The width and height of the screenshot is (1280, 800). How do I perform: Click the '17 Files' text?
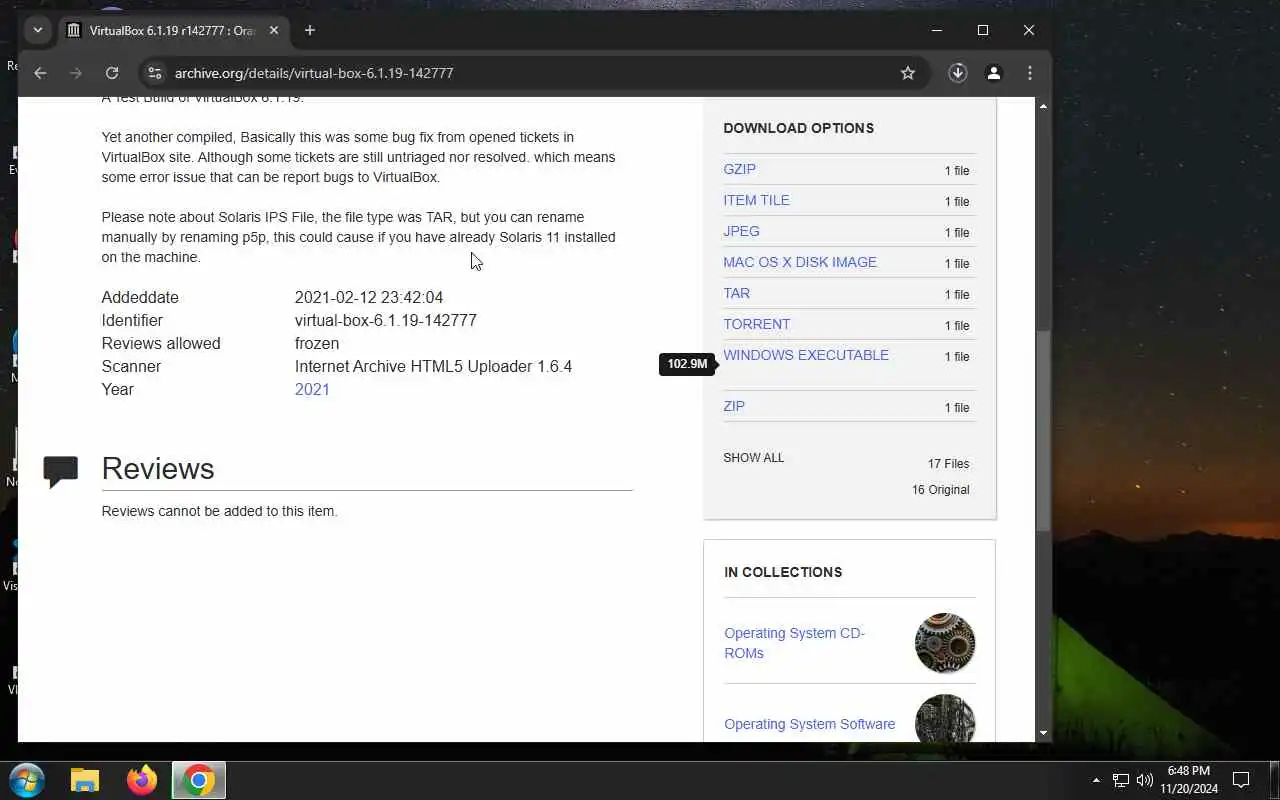(948, 463)
